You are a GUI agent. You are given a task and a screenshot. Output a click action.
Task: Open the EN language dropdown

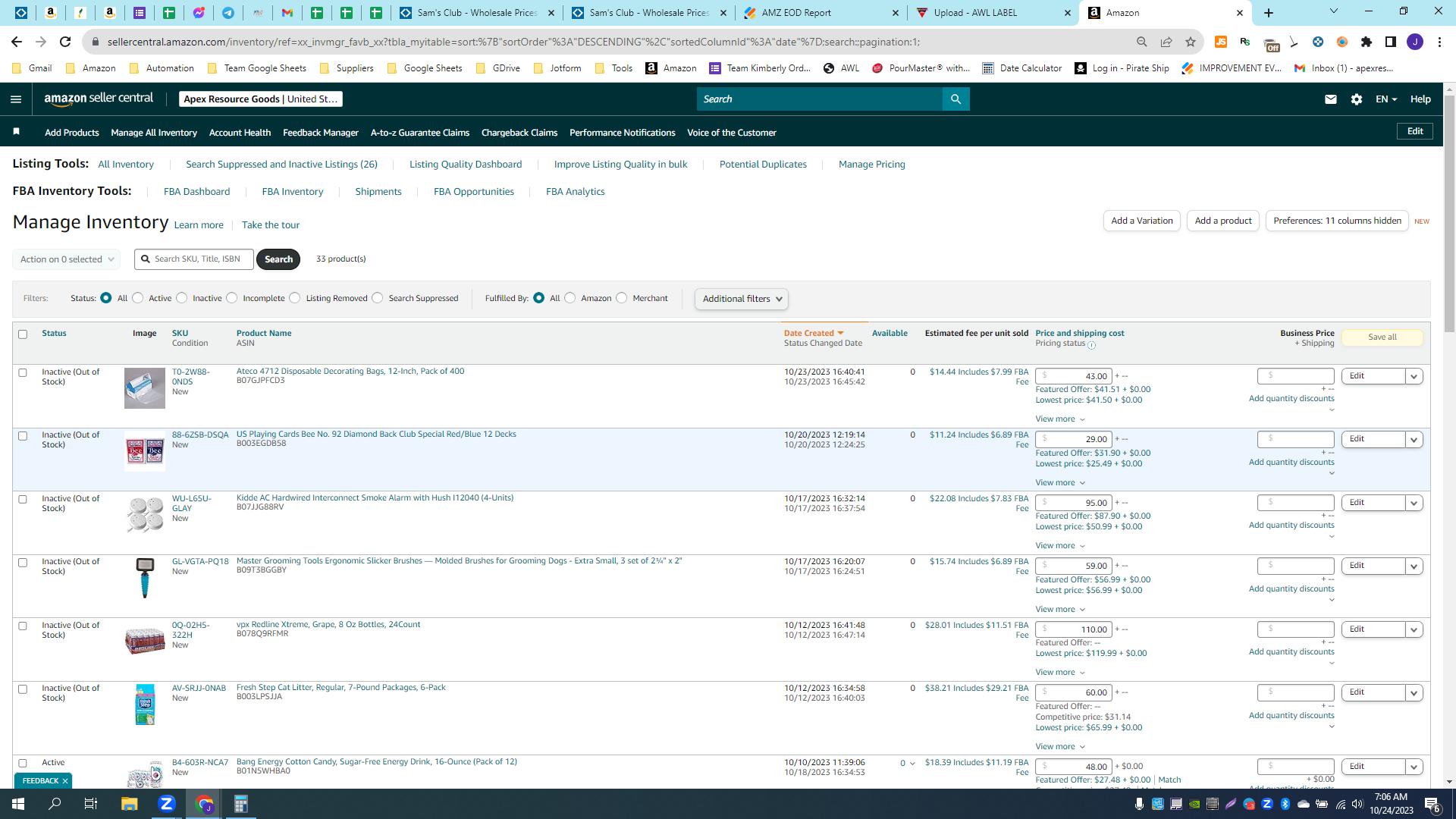pos(1386,99)
